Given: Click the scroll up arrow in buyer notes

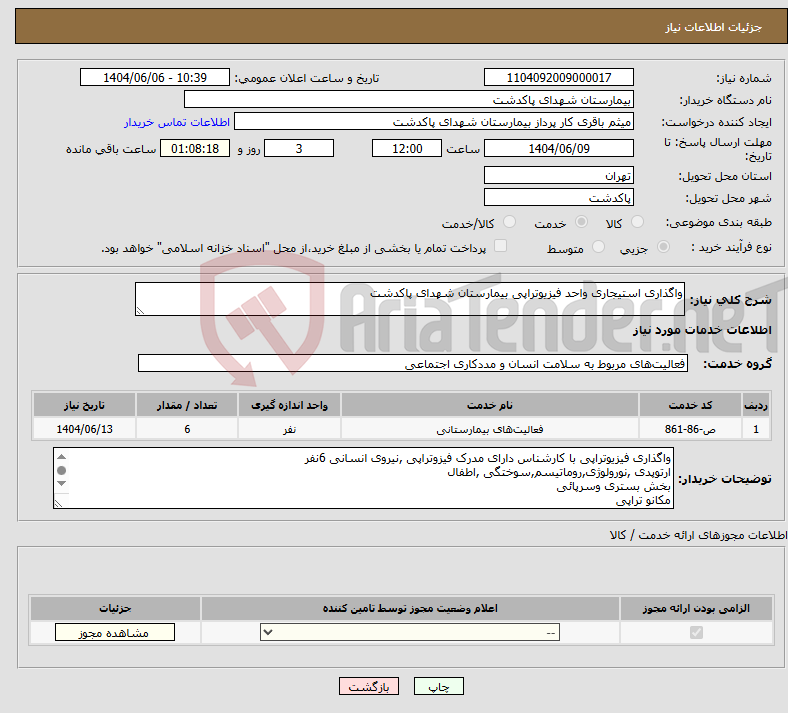Looking at the screenshot, I should click(x=61, y=457).
